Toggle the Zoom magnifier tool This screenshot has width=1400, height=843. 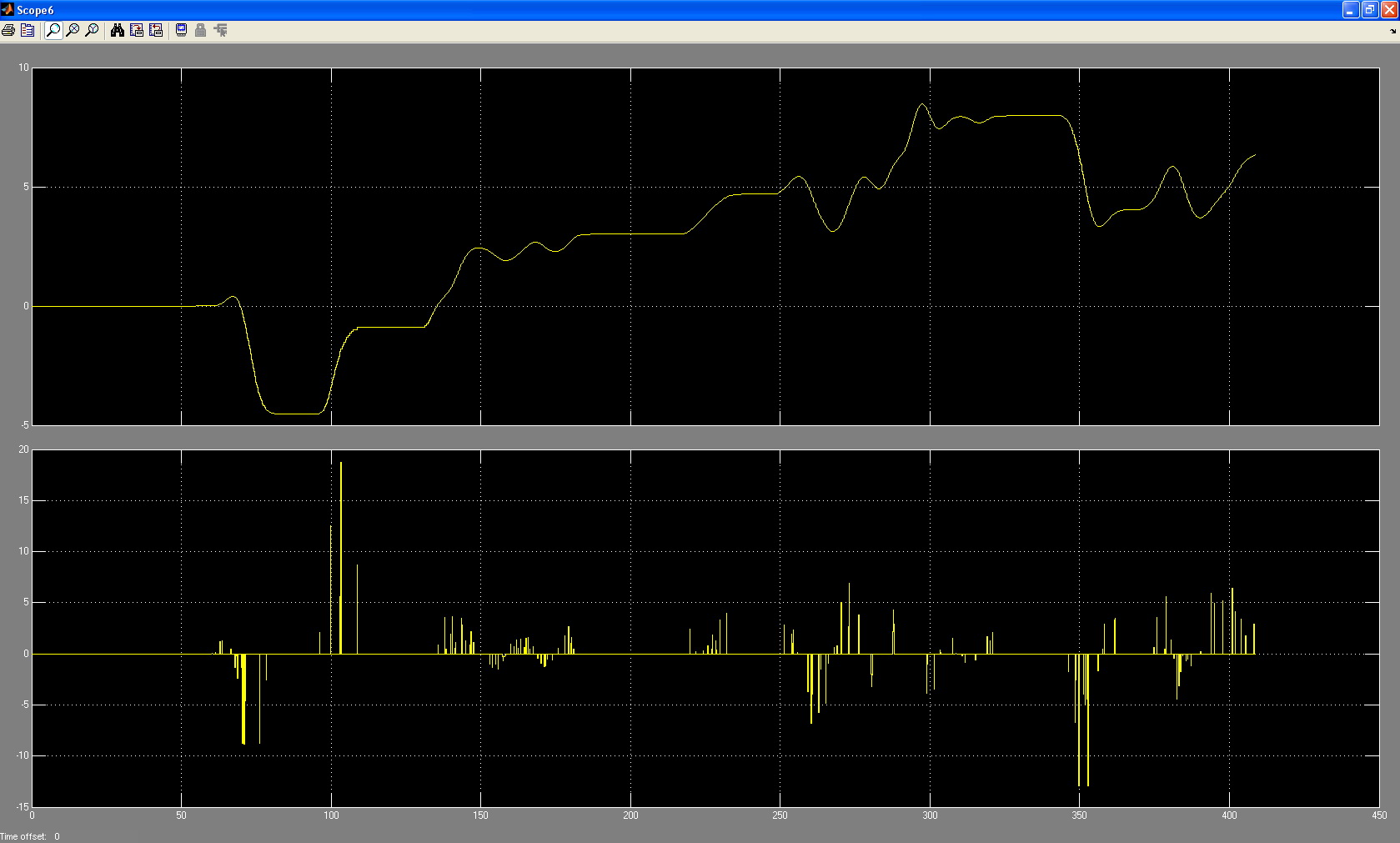(53, 31)
